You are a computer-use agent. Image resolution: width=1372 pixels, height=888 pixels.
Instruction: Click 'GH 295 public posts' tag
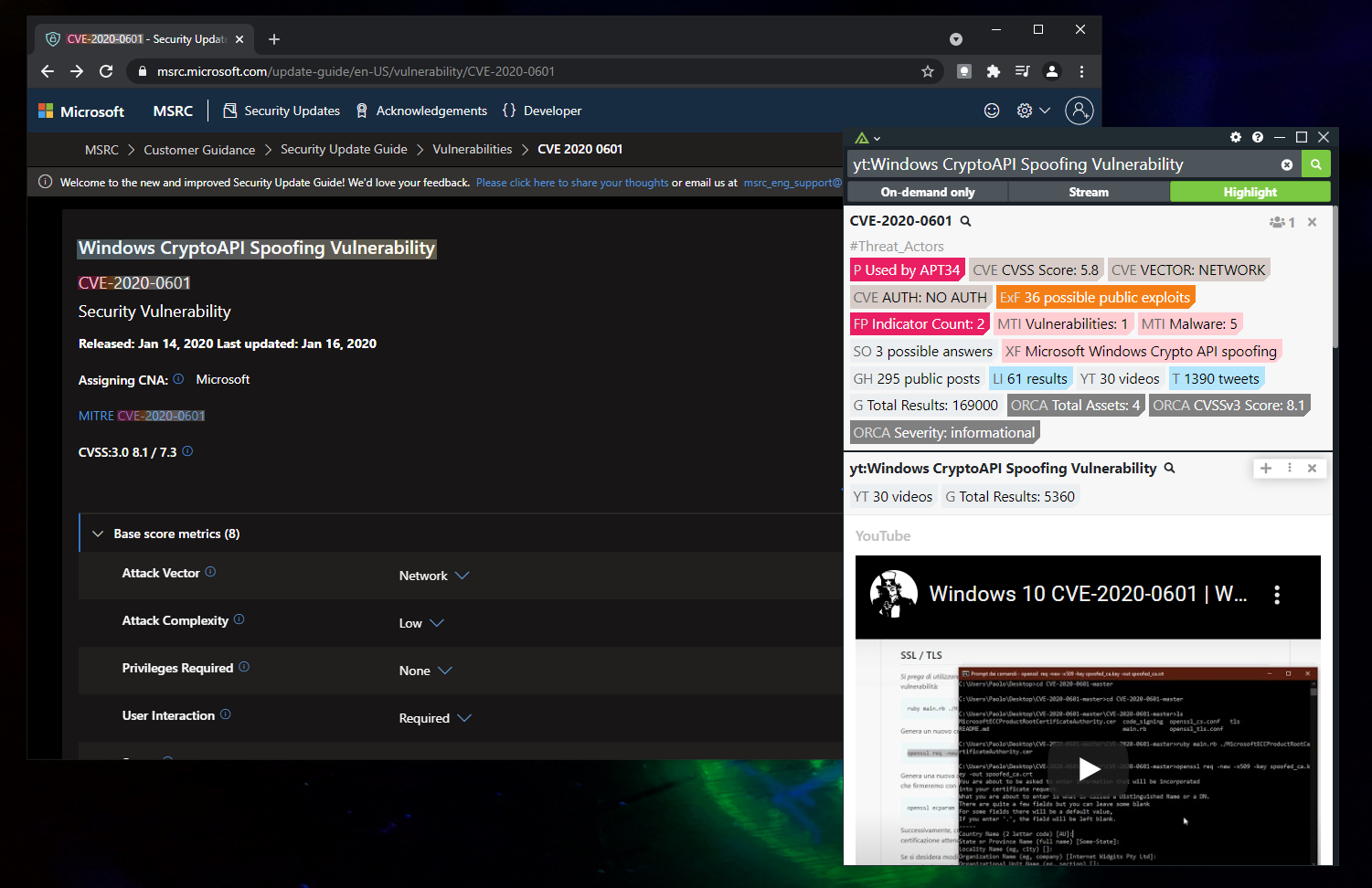(x=917, y=379)
